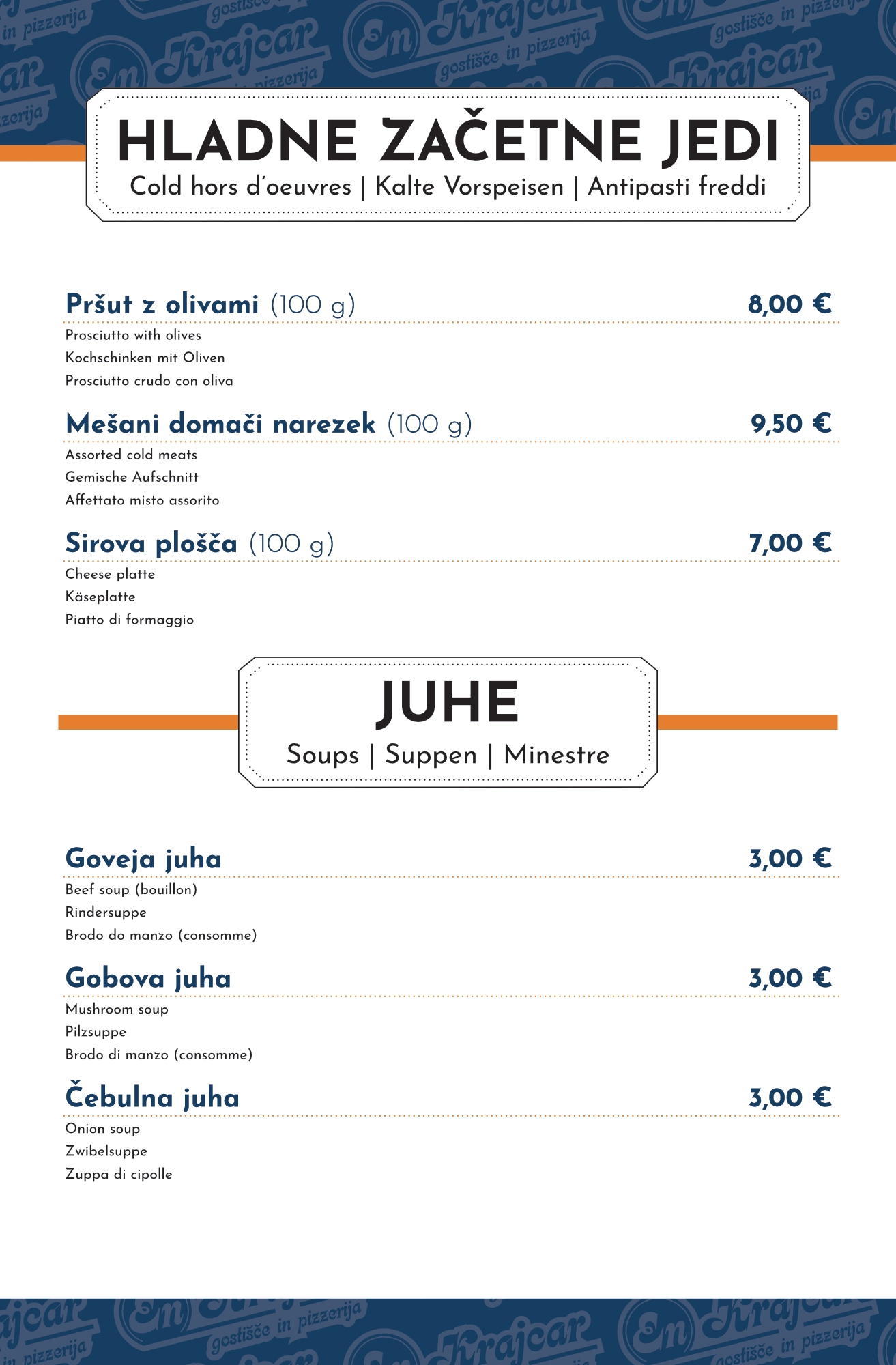Click the "Soups | Suppen | Minestre" subtitle
Image resolution: width=896 pixels, height=1365 pixels.
coord(448,755)
